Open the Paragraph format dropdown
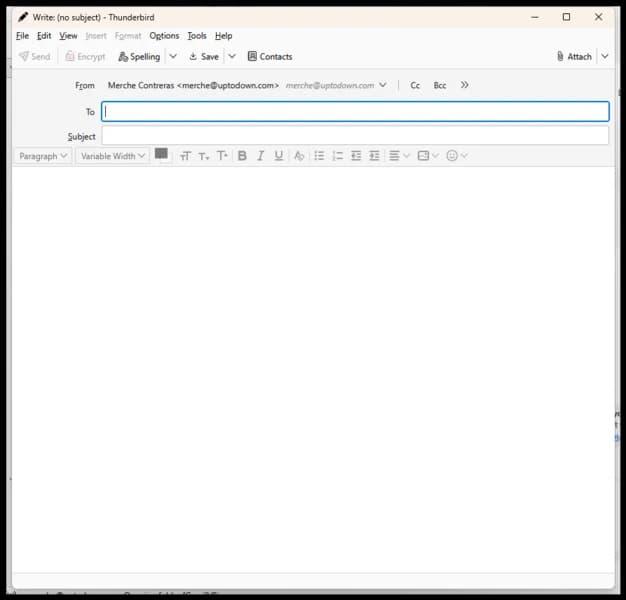Screen dimensions: 626x600 (43, 156)
